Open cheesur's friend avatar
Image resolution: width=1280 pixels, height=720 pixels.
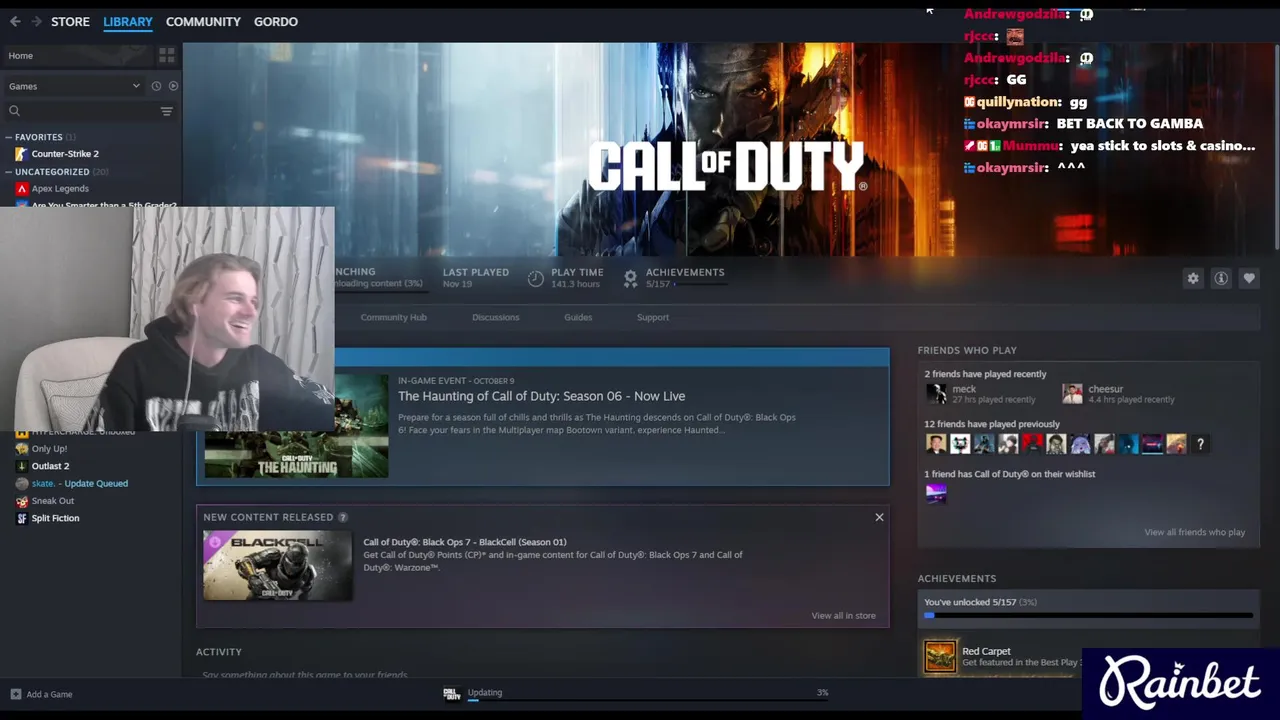point(1072,394)
